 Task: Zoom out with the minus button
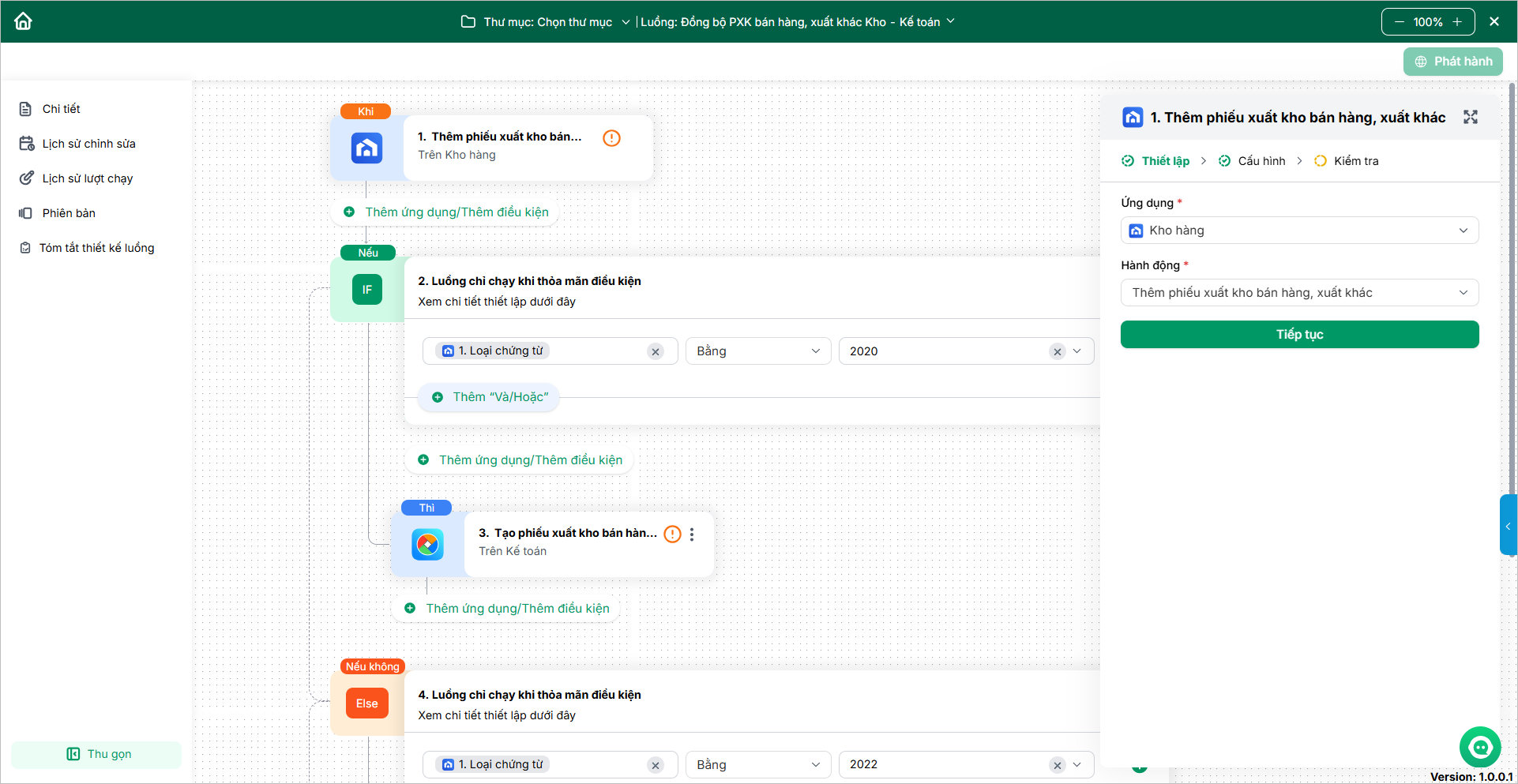pyautogui.click(x=1399, y=22)
